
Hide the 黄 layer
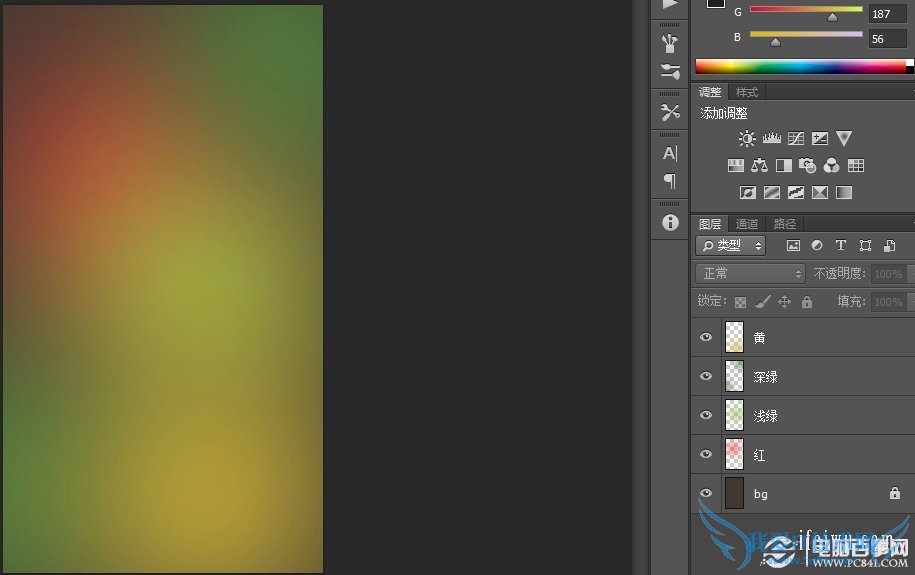[x=706, y=337]
